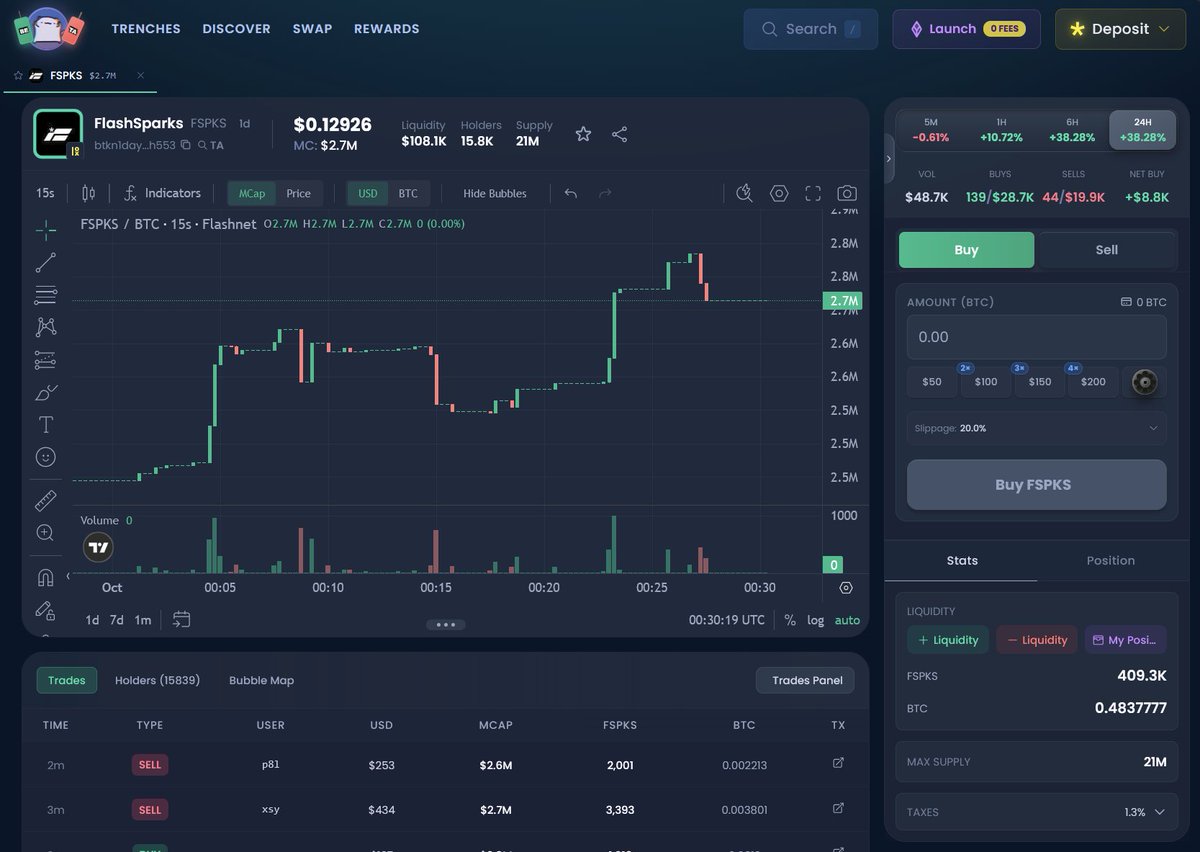The width and height of the screenshot is (1200, 852).
Task: Select the crosshair cursor tool
Action: pyautogui.click(x=46, y=231)
